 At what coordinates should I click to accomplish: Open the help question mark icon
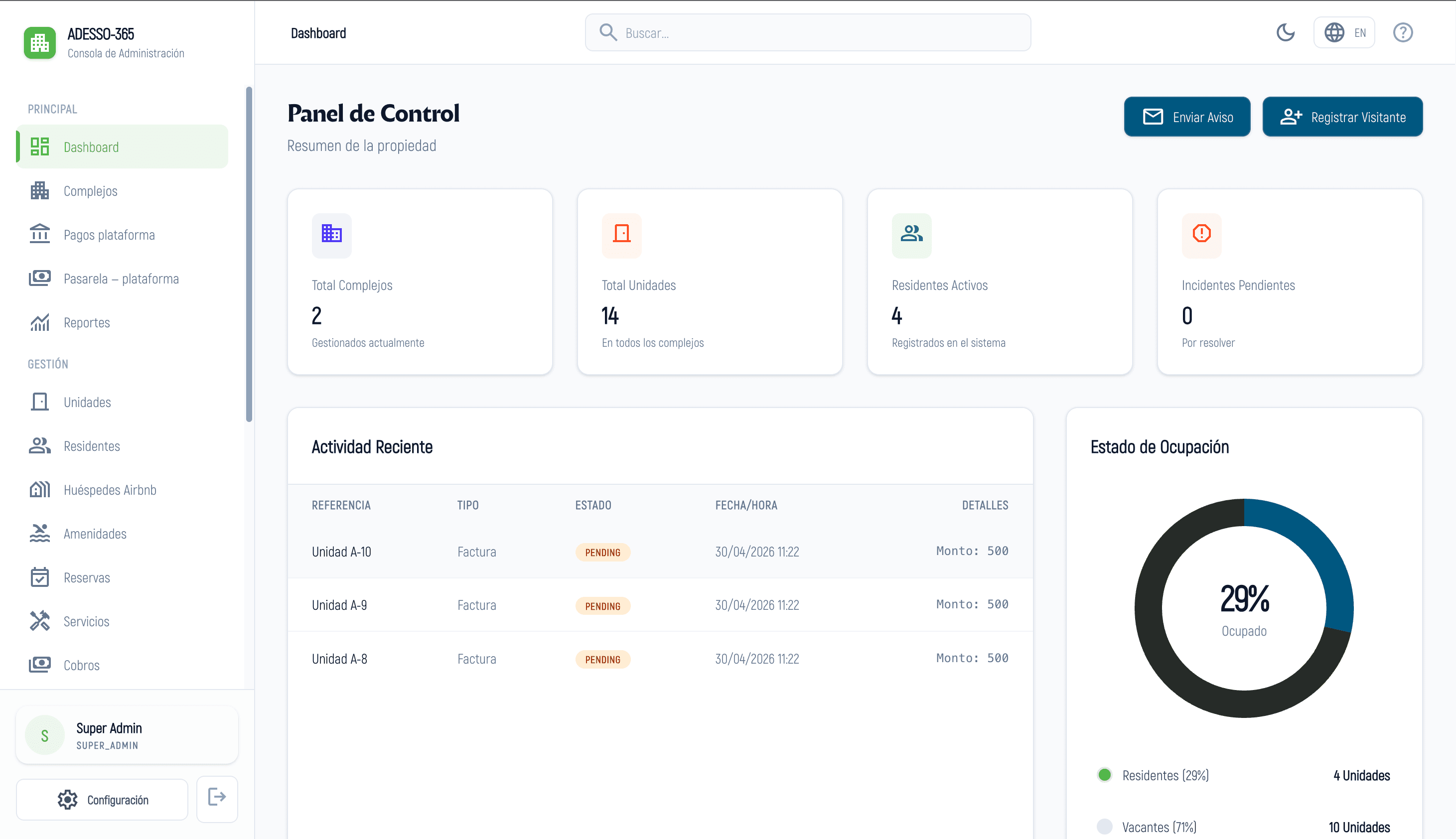tap(1403, 33)
